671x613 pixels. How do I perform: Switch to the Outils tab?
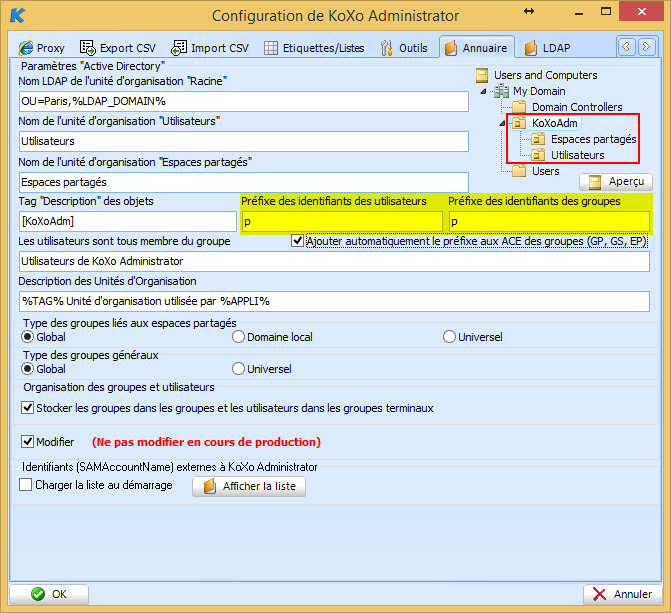[404, 48]
